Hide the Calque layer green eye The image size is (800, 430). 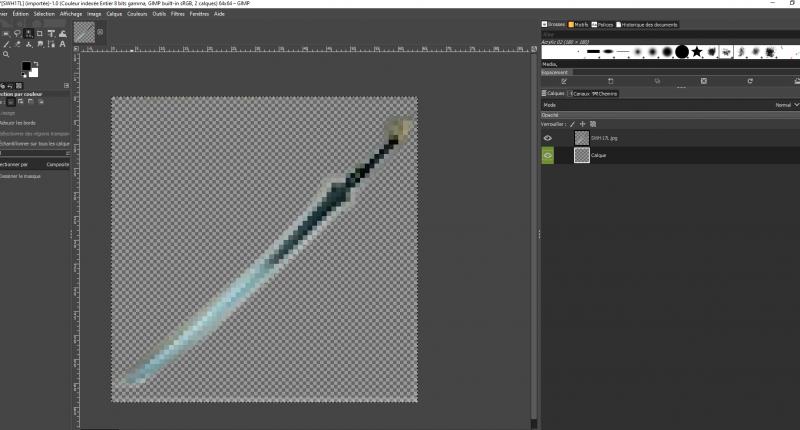(x=547, y=156)
